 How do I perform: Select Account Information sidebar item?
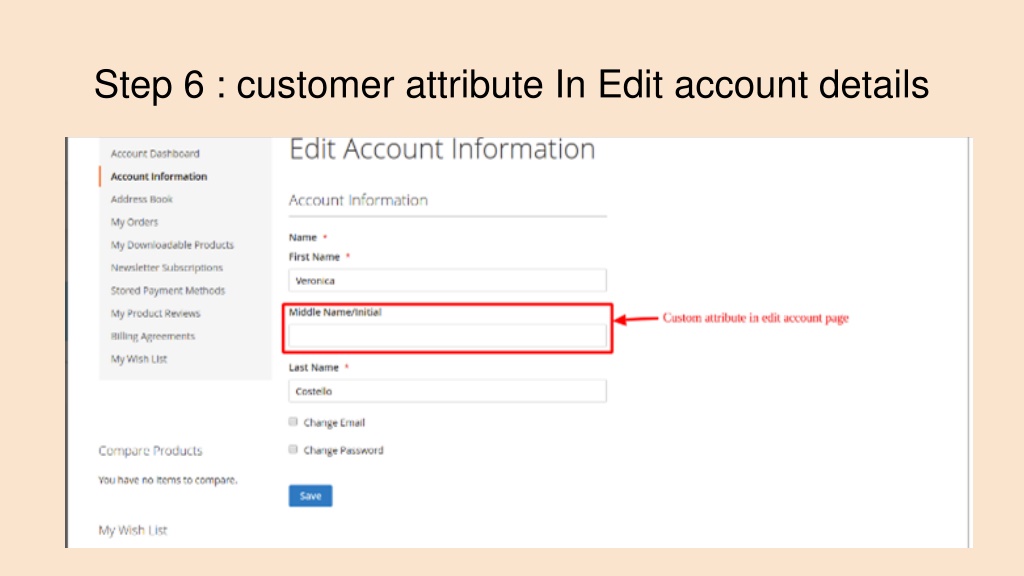[x=159, y=176]
